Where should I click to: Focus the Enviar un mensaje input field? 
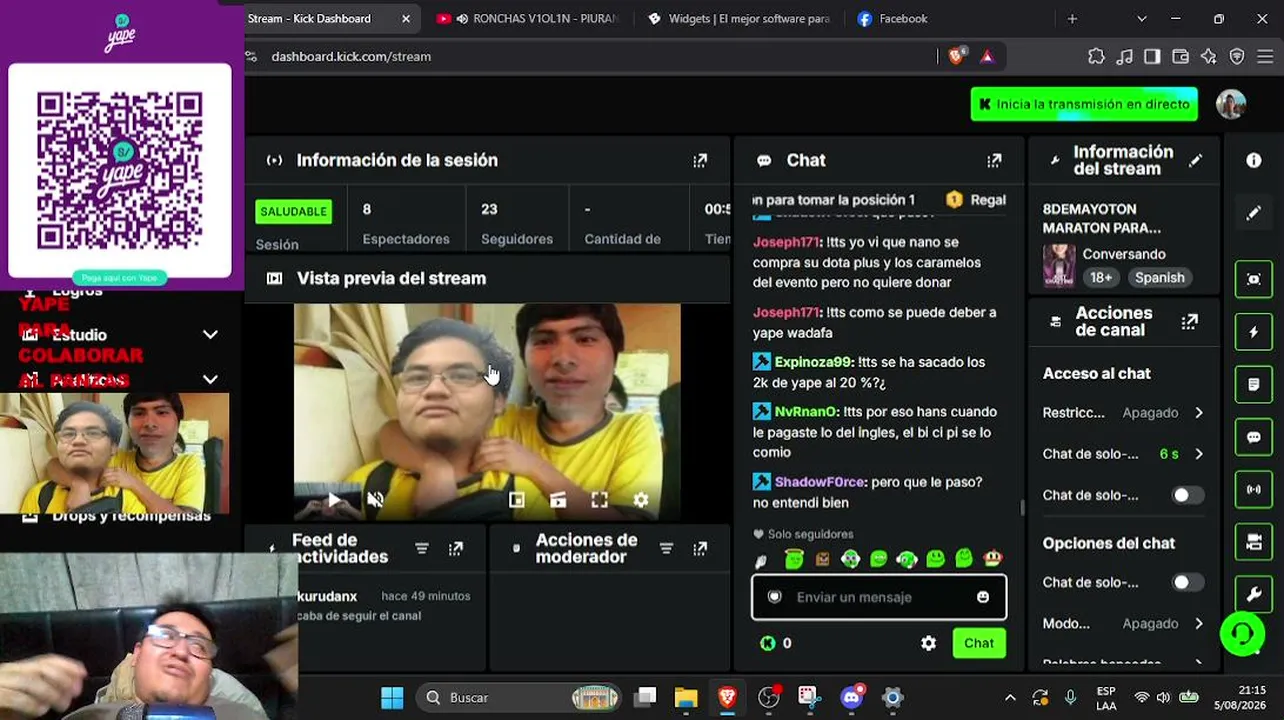tap(879, 597)
